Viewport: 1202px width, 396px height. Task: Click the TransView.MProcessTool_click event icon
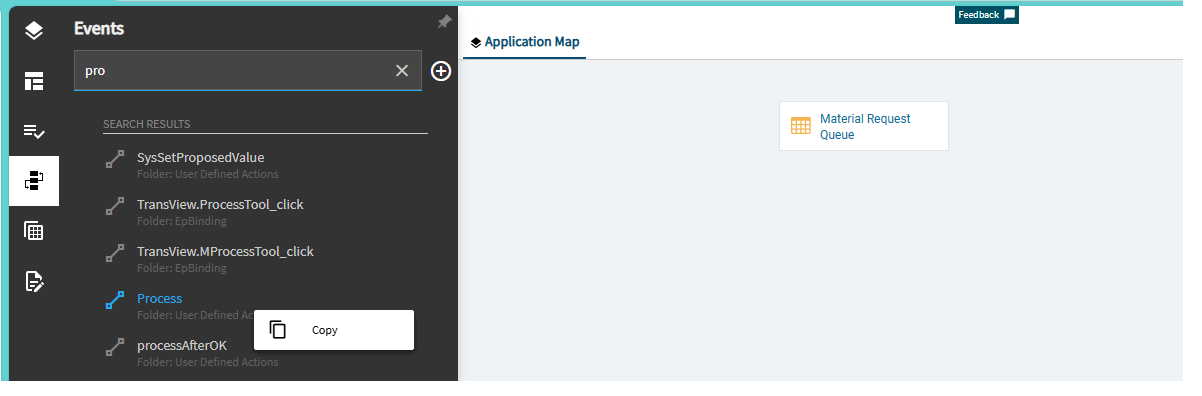115,253
